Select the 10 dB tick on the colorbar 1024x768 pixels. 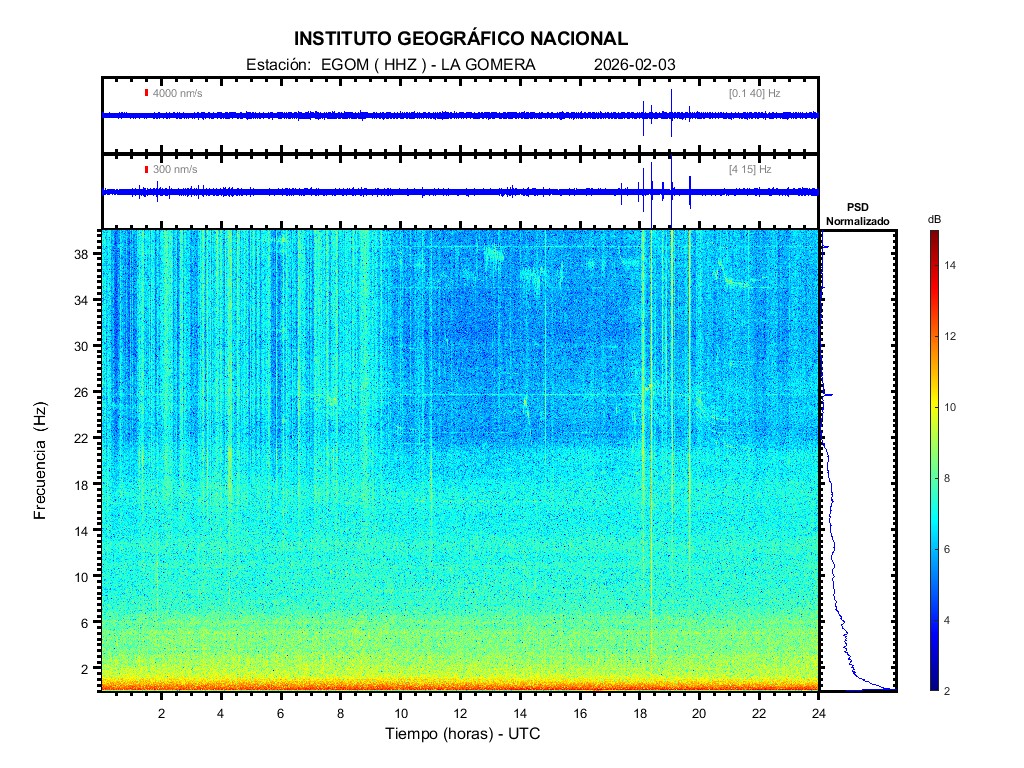(950, 408)
